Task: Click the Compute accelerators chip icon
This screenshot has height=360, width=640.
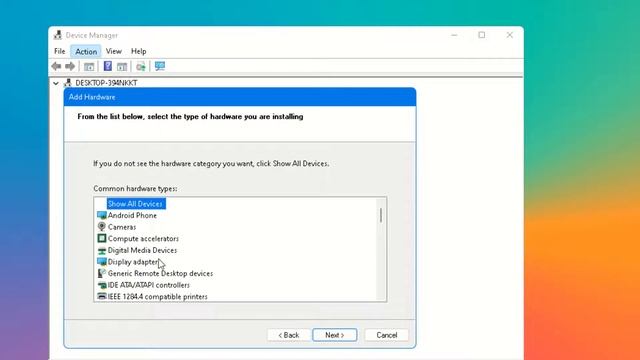Action: 102,238
